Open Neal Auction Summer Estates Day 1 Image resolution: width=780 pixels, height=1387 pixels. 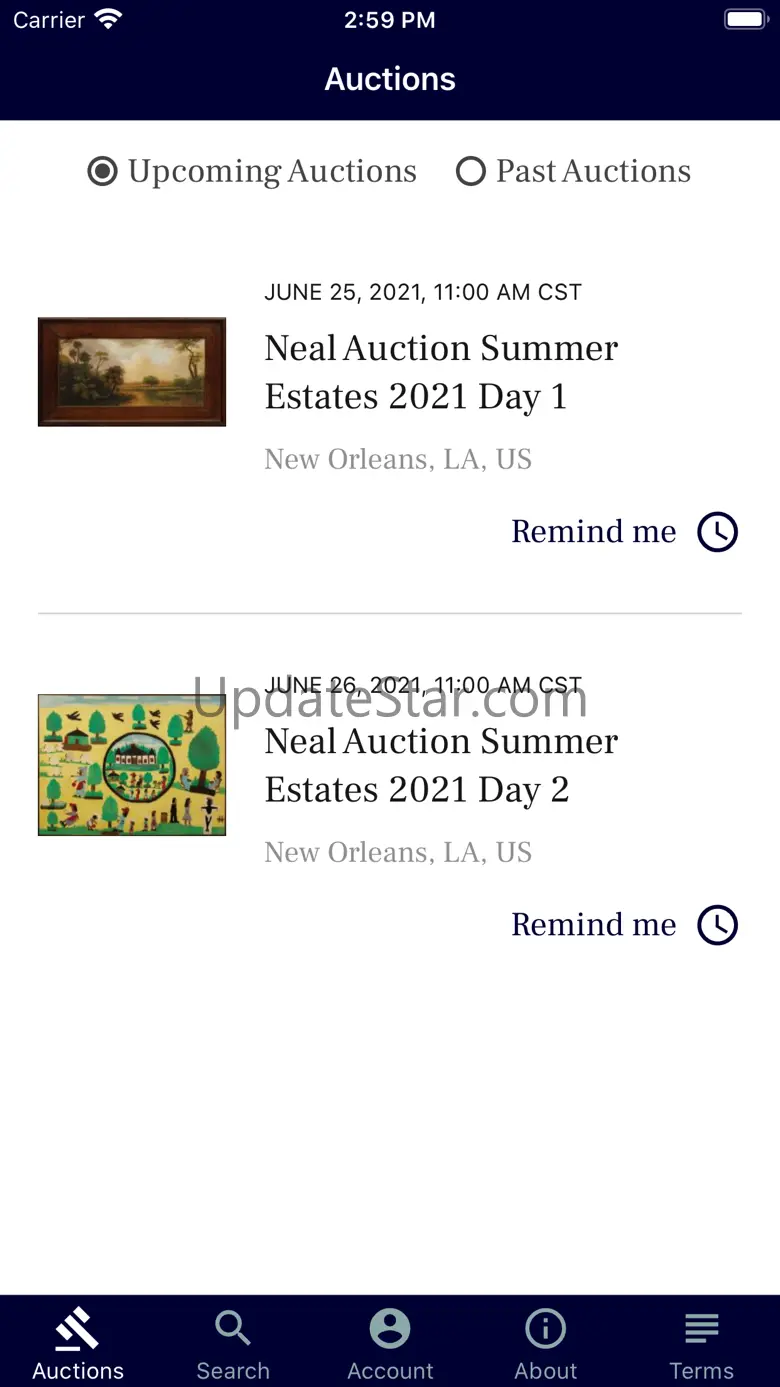click(441, 372)
